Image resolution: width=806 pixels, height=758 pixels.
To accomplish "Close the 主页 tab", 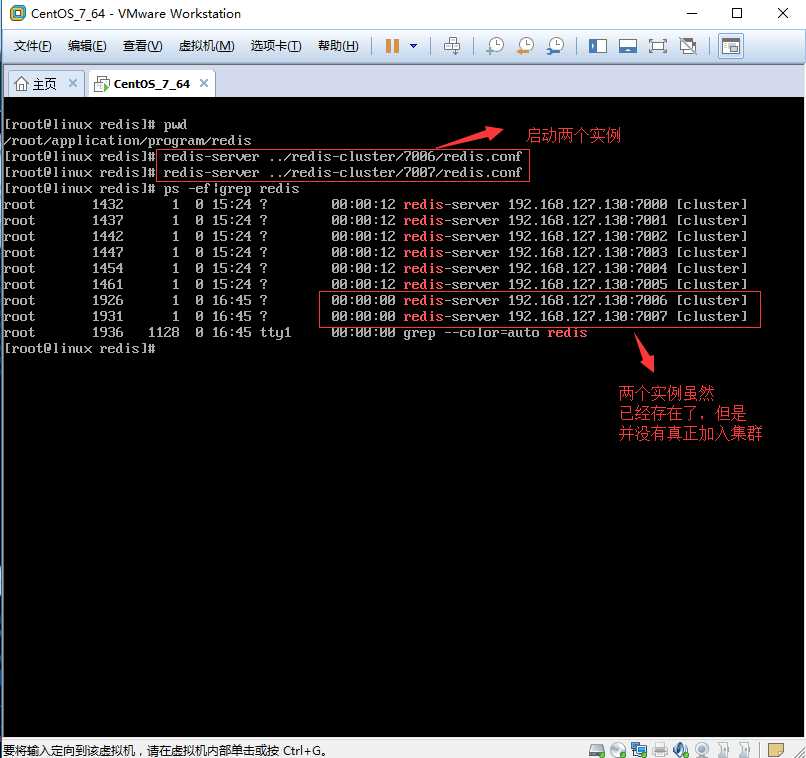I will click(x=73, y=83).
